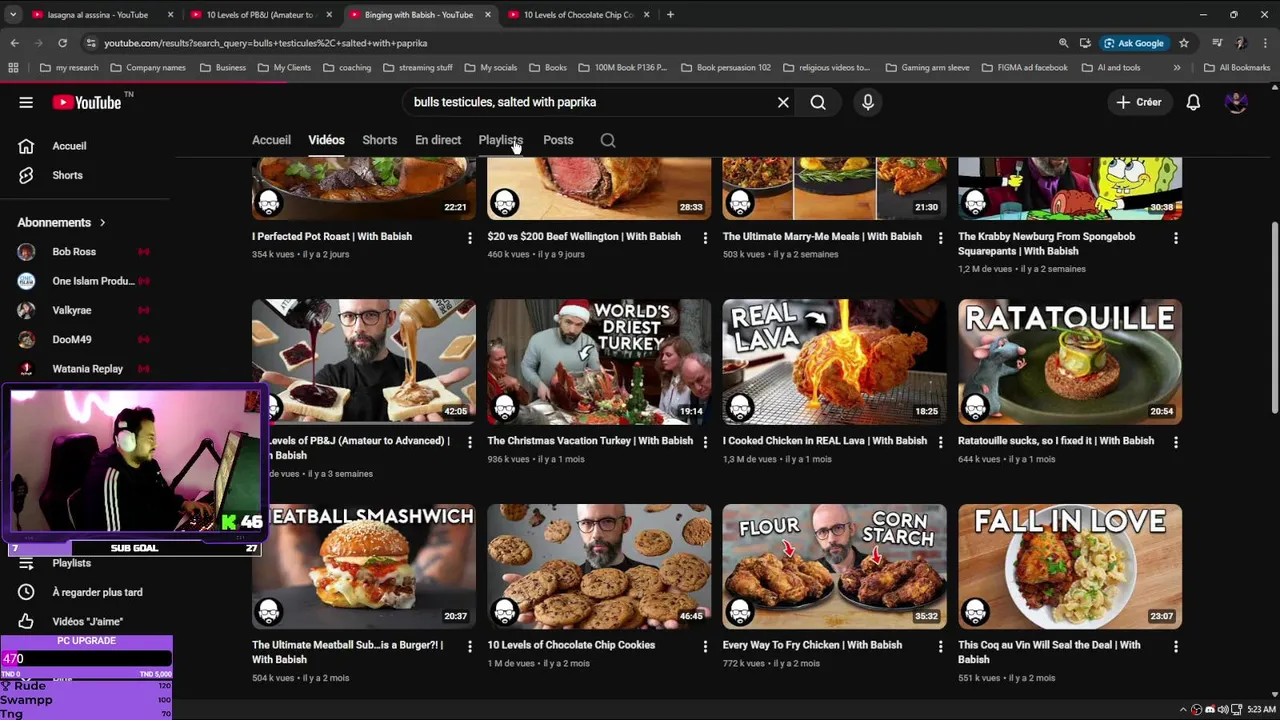Open options menu for Ultimate Marry-Me Meals
The image size is (1280, 720).
point(940,238)
